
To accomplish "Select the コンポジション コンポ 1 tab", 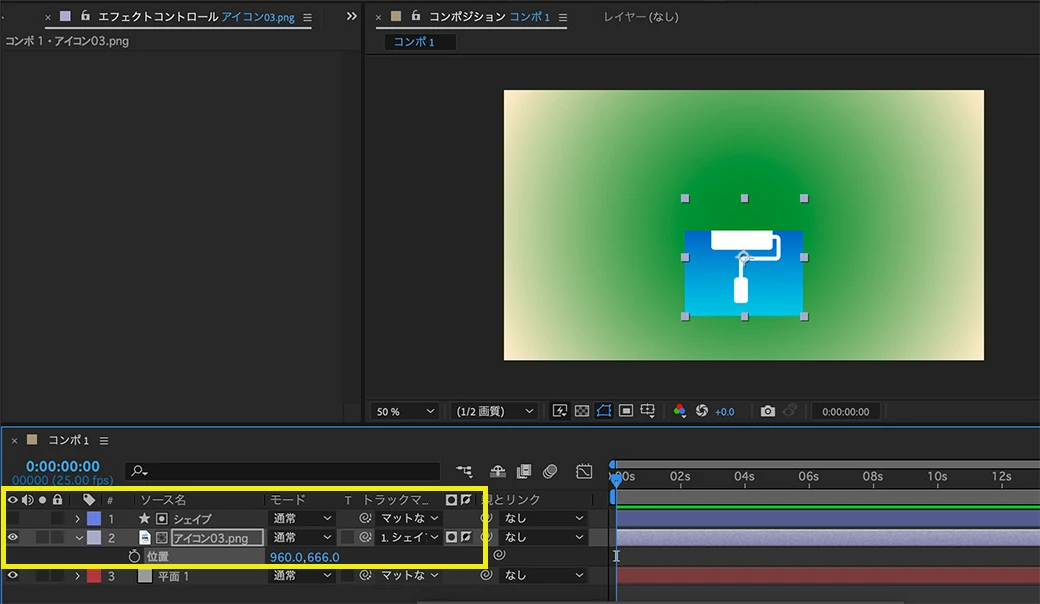I will (489, 17).
